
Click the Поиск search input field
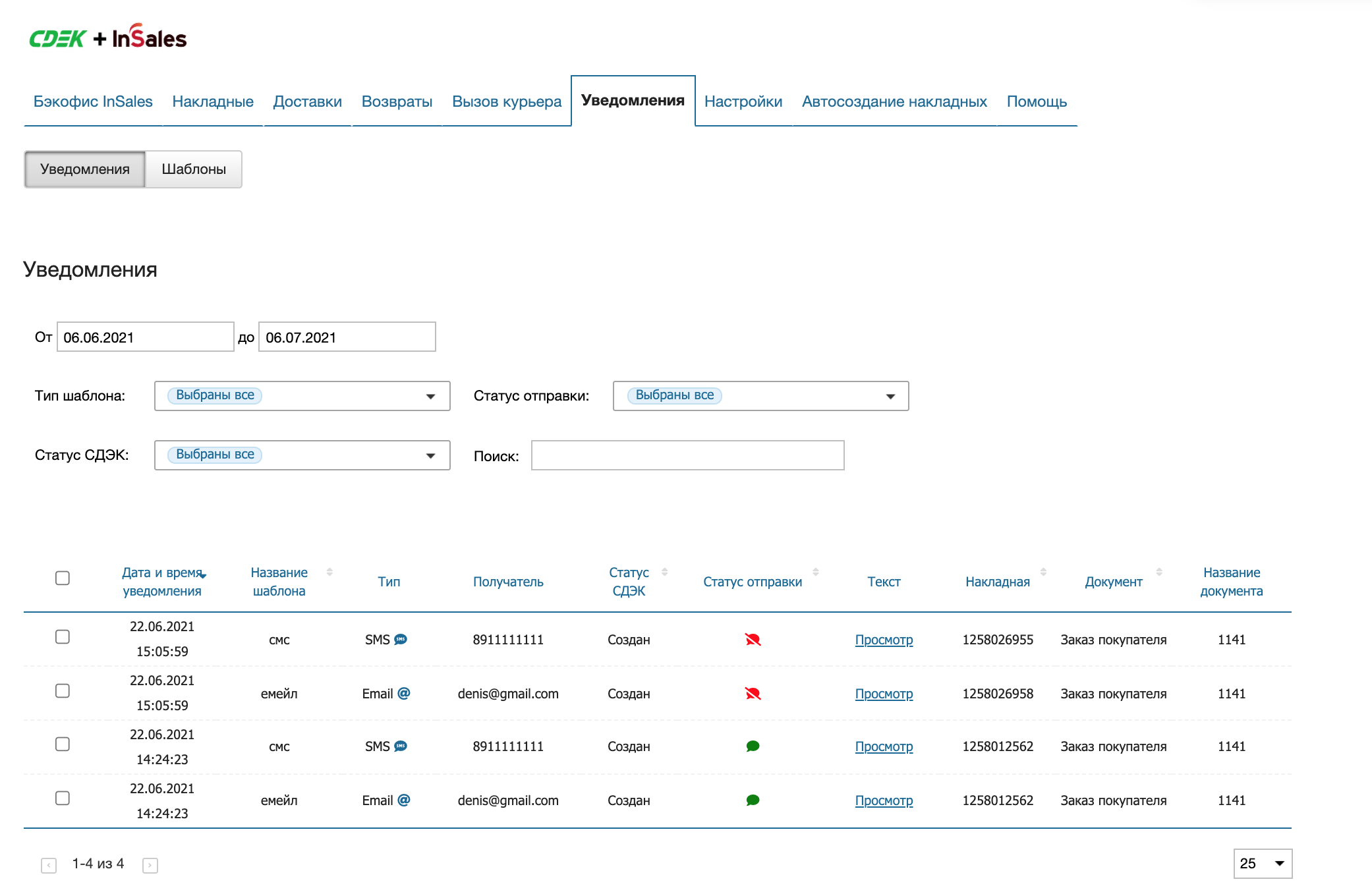[x=687, y=455]
